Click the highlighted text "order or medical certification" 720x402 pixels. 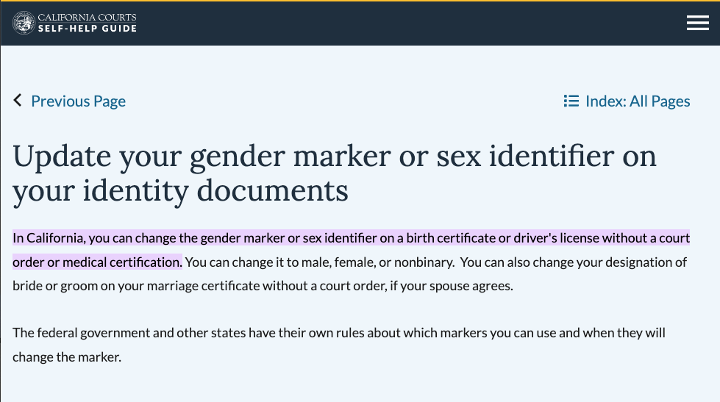(97, 262)
